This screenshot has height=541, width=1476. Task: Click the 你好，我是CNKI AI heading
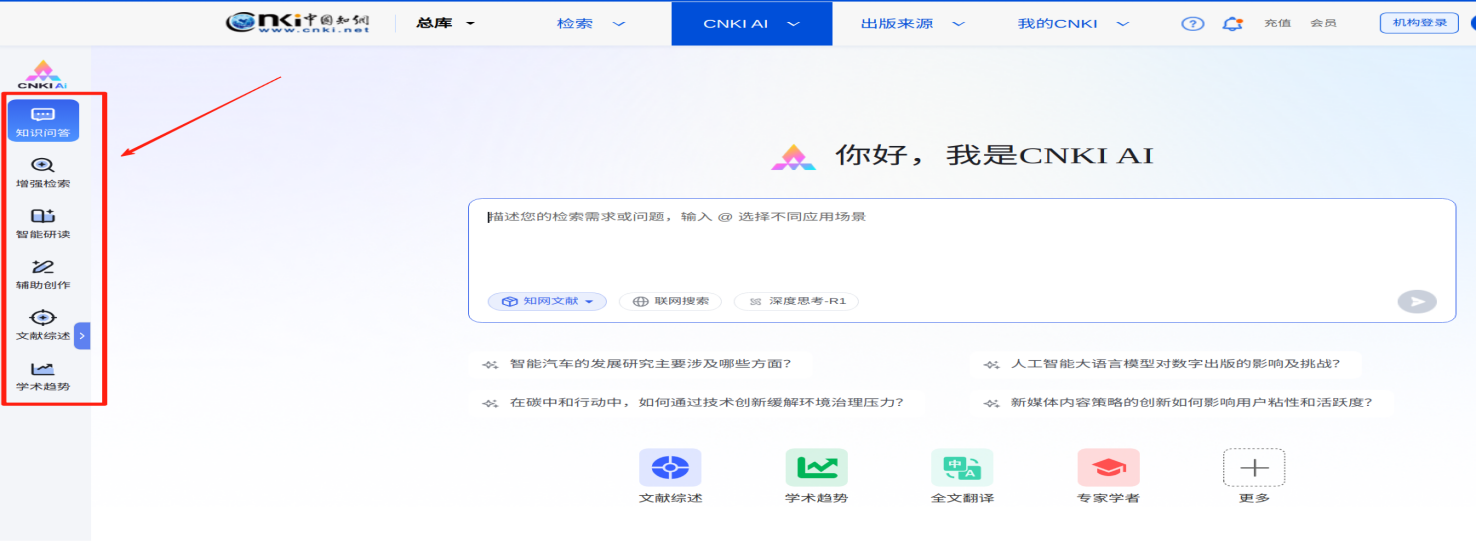(994, 155)
